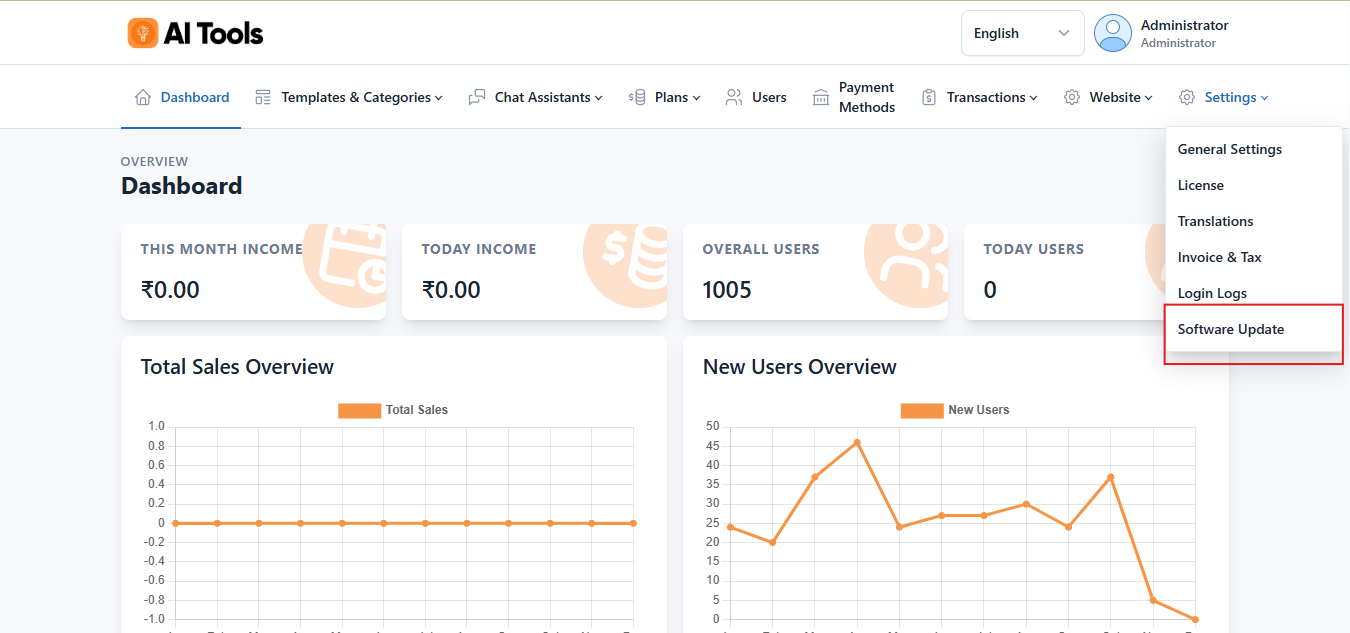
Task: Click the Payment Methods bank icon
Action: (x=821, y=97)
